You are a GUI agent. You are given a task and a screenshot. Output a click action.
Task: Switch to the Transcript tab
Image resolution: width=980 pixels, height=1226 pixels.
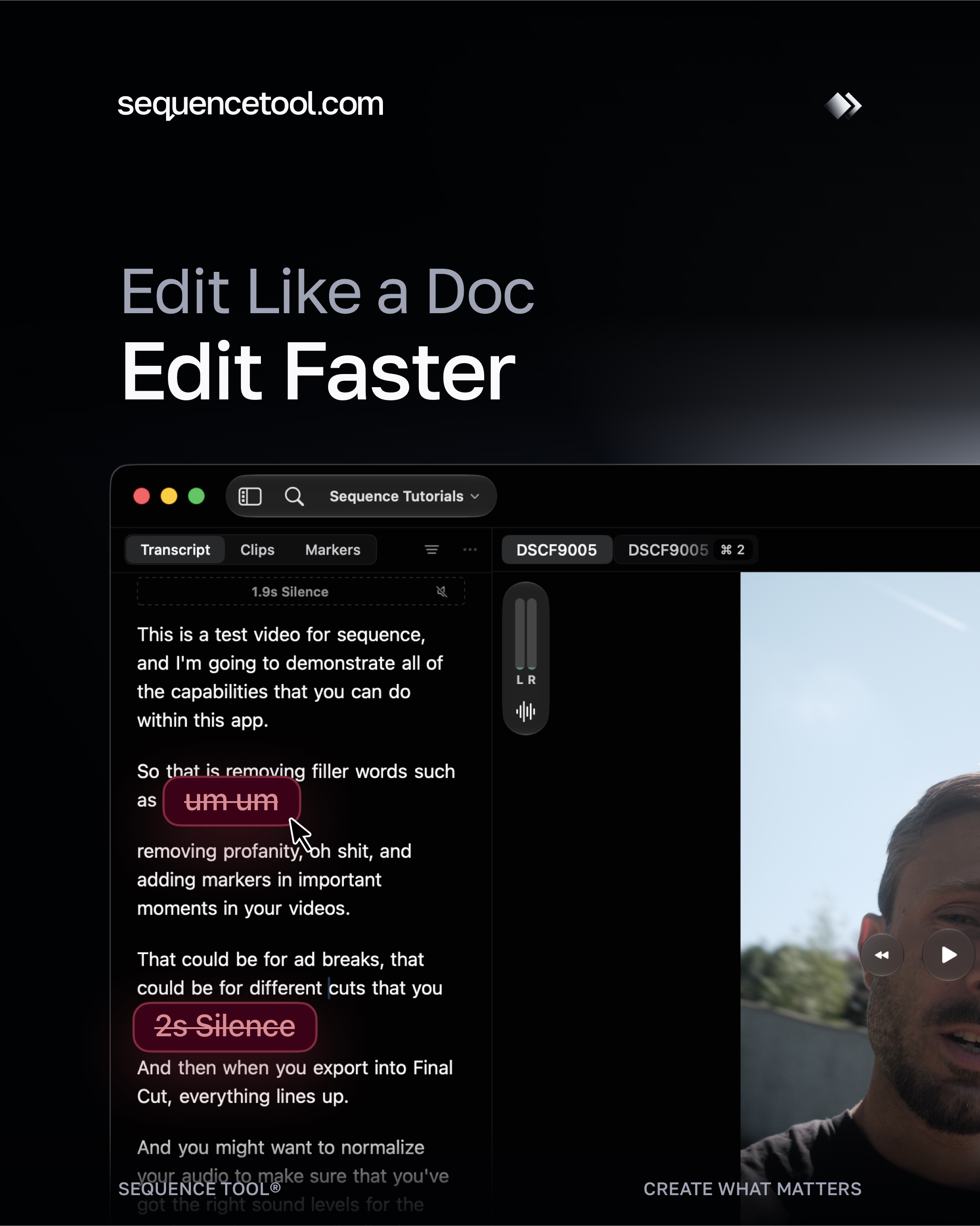tap(175, 550)
